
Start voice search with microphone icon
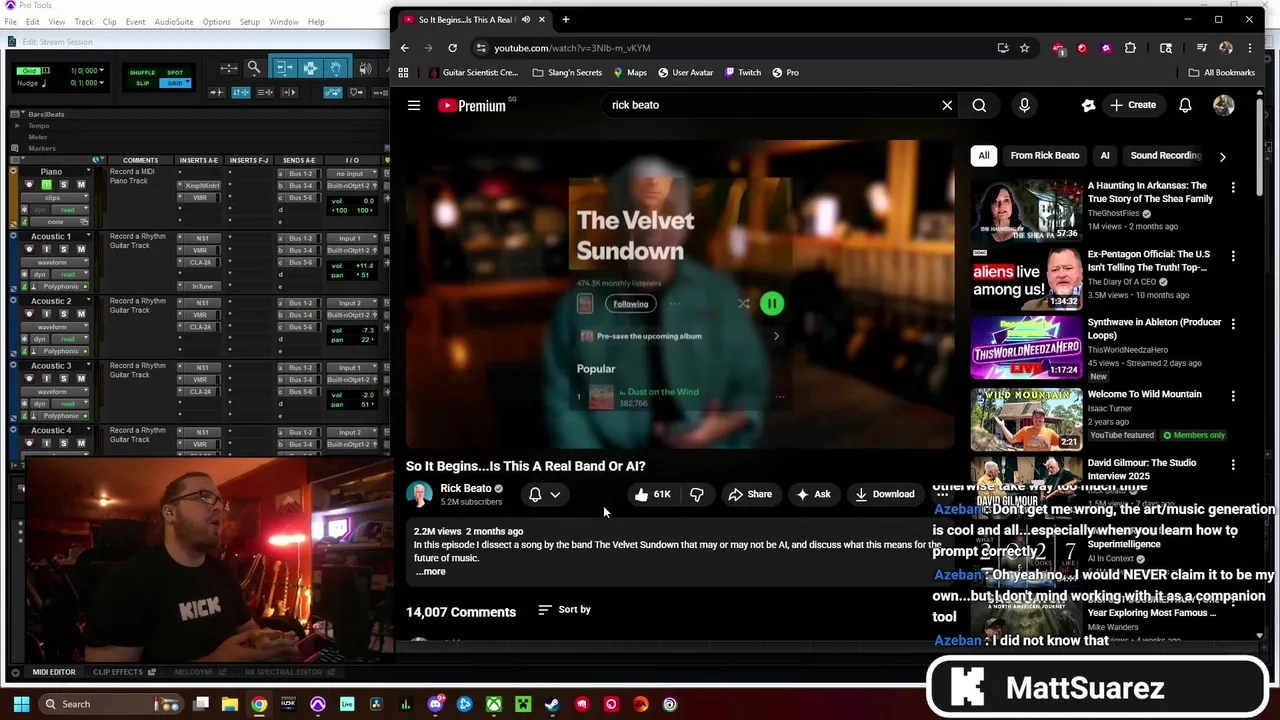click(1024, 105)
